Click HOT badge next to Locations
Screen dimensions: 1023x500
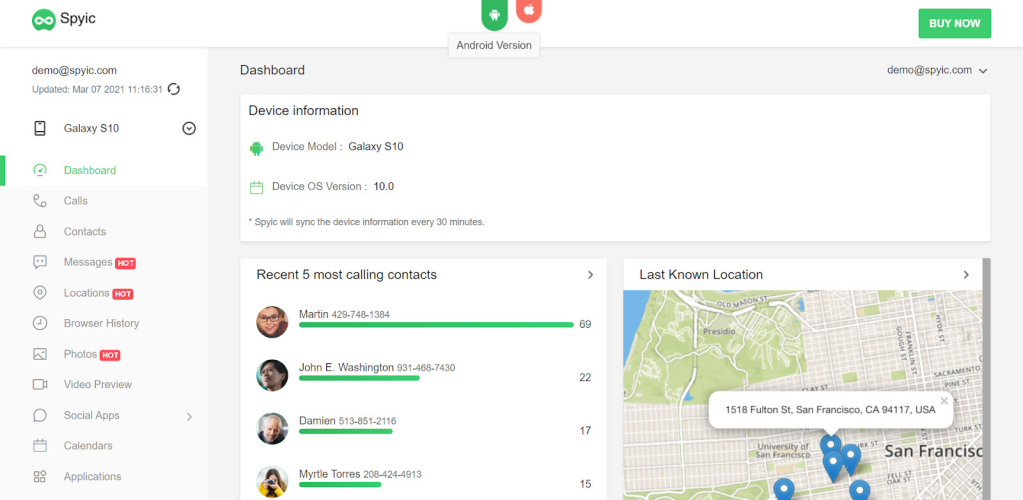tap(123, 294)
